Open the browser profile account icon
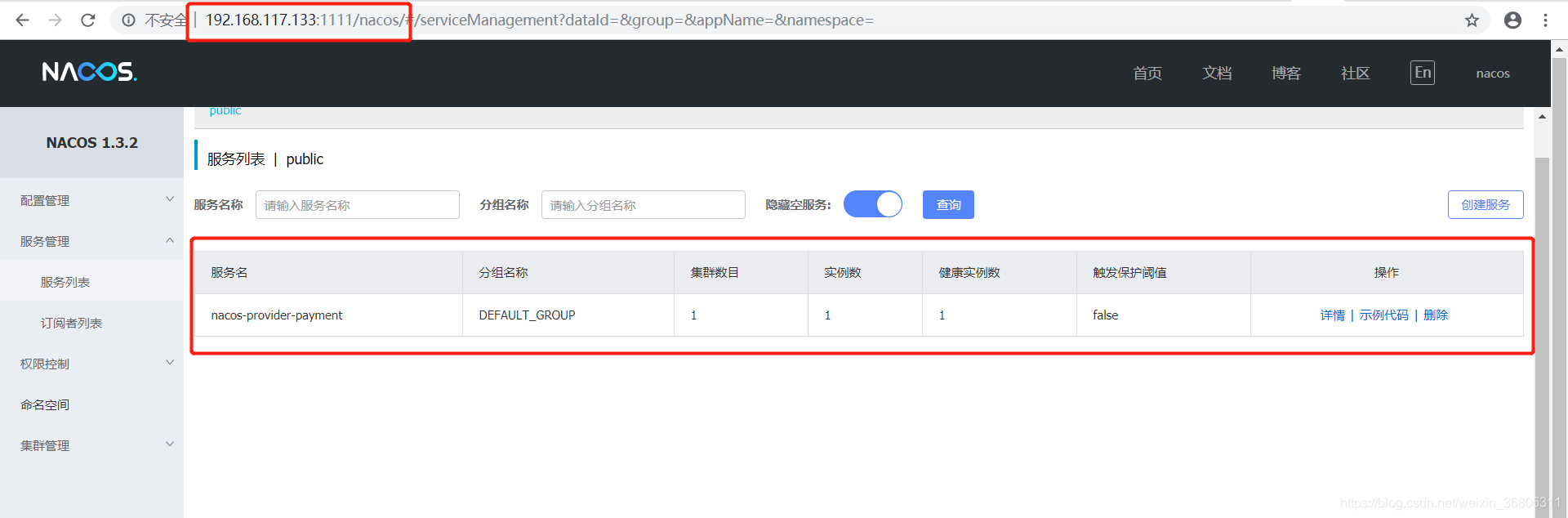Viewport: 1568px width, 518px height. click(x=1512, y=20)
